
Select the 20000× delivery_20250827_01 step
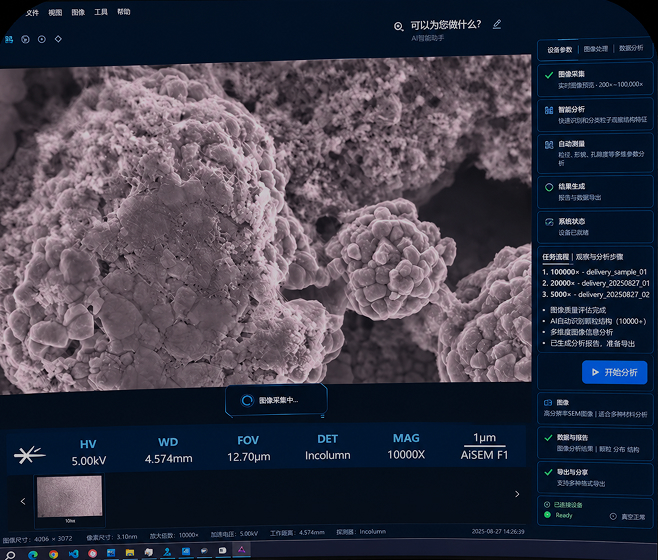[595, 283]
